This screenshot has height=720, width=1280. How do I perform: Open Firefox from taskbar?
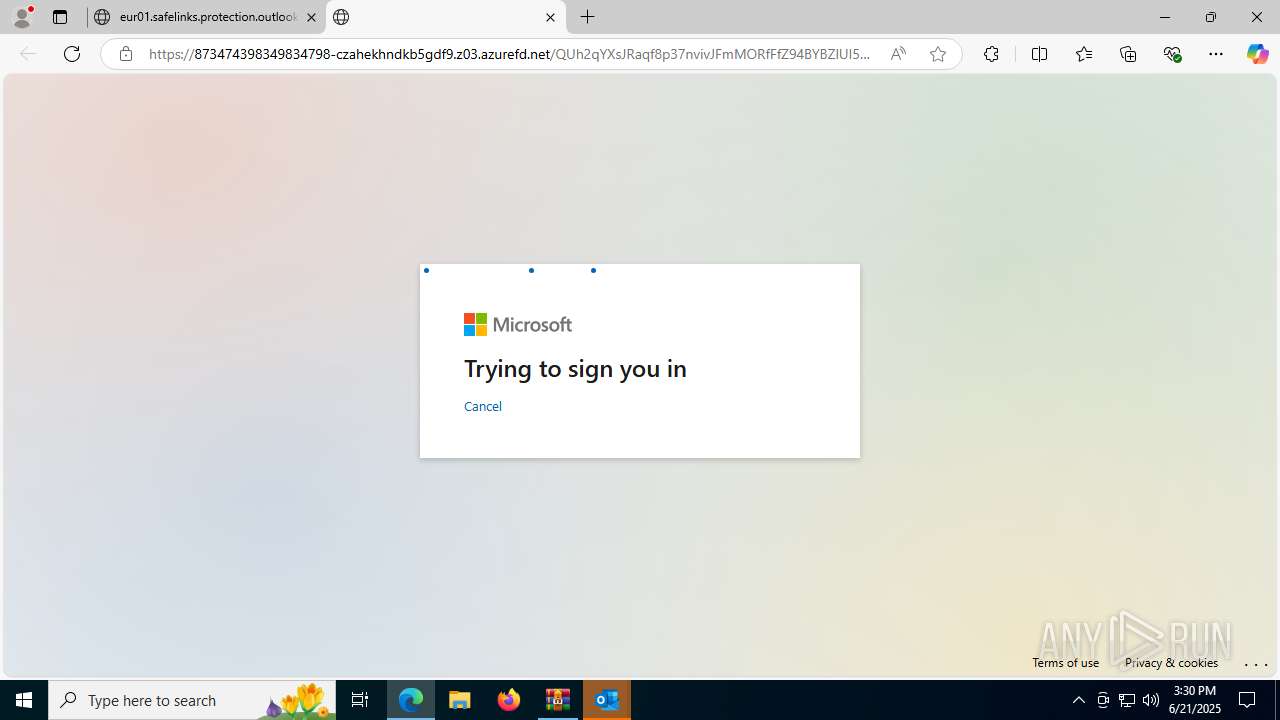(x=509, y=700)
